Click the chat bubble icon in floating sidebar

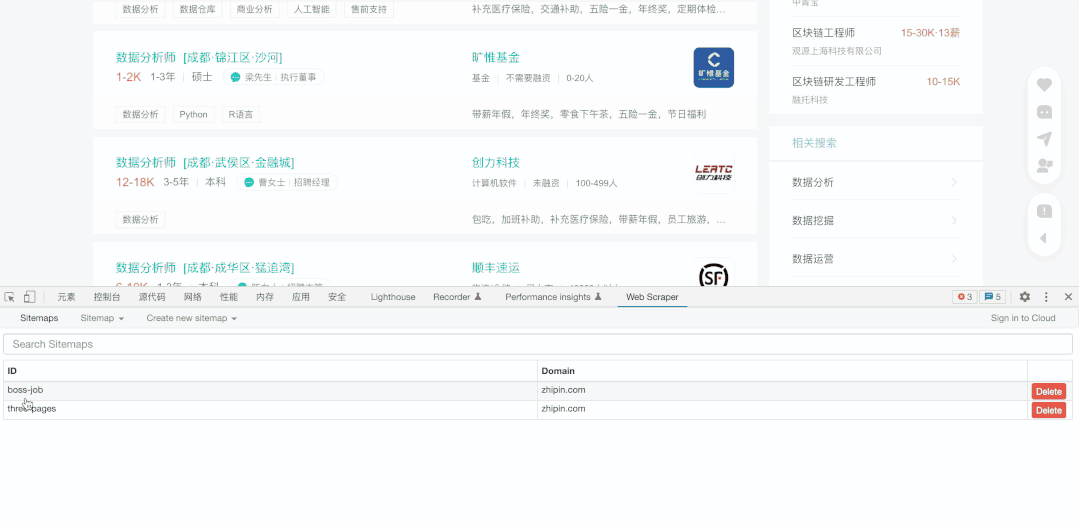tap(1044, 112)
